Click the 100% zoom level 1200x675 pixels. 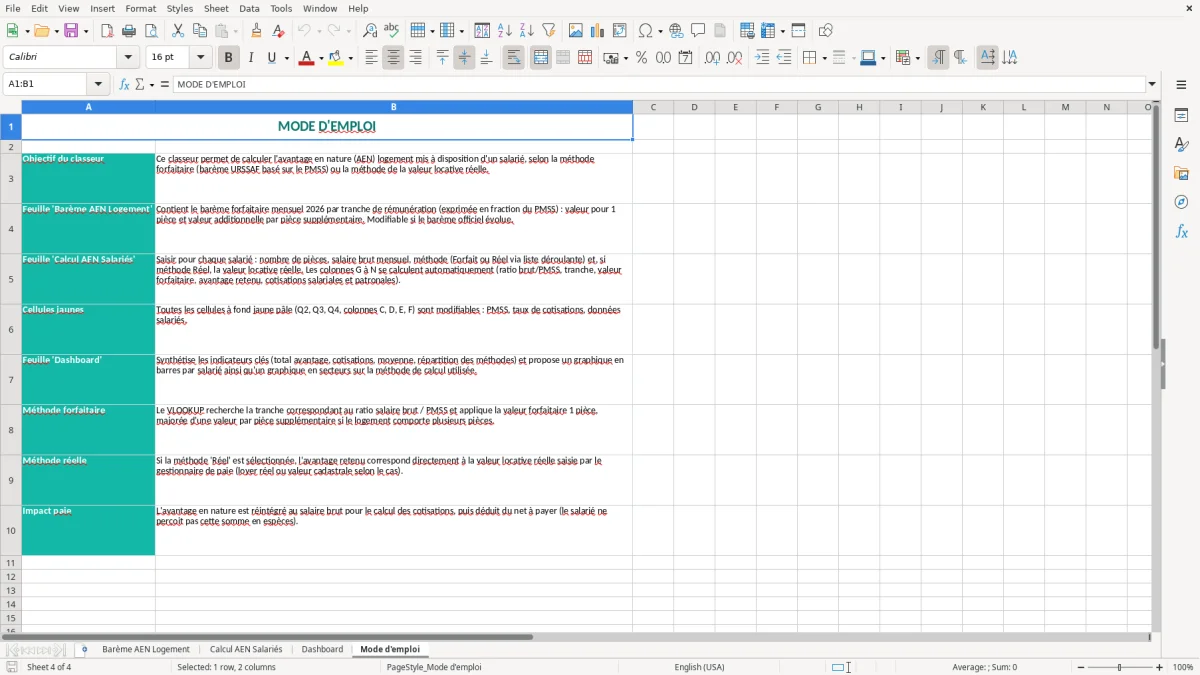point(1183,667)
